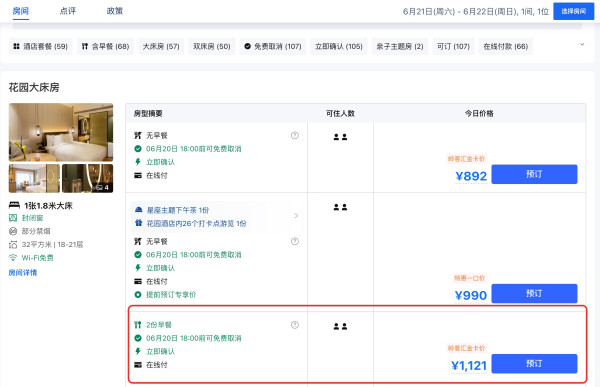Open the photo gallery thumbnail showing 4

pos(88,178)
